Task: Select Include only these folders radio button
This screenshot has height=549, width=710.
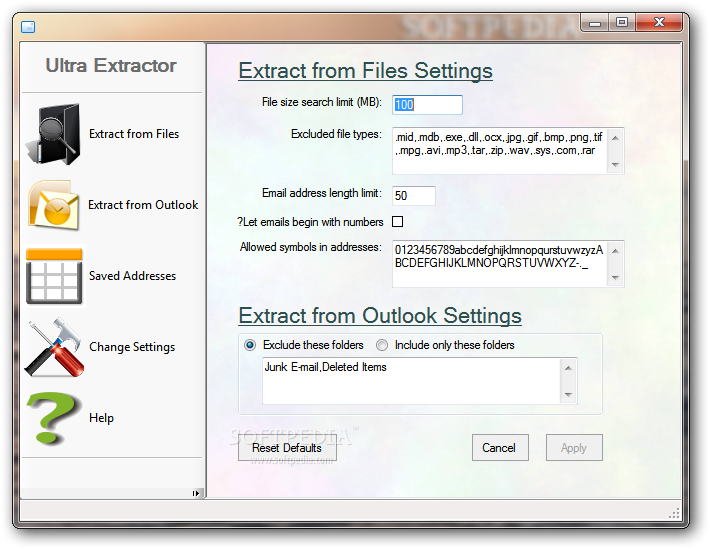Action: click(x=382, y=345)
